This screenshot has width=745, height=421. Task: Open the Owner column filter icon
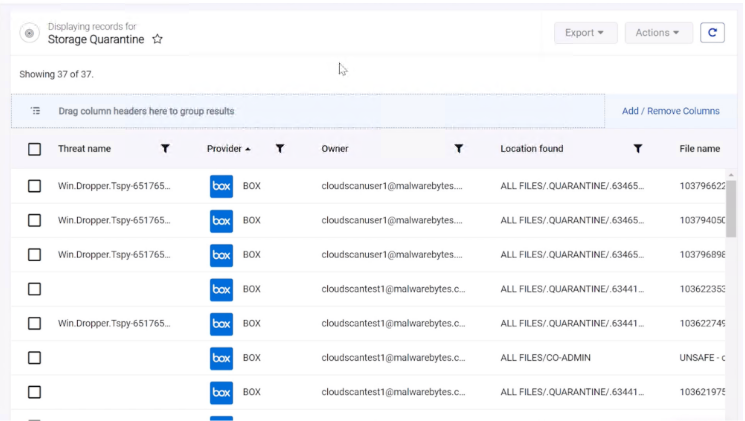459,149
